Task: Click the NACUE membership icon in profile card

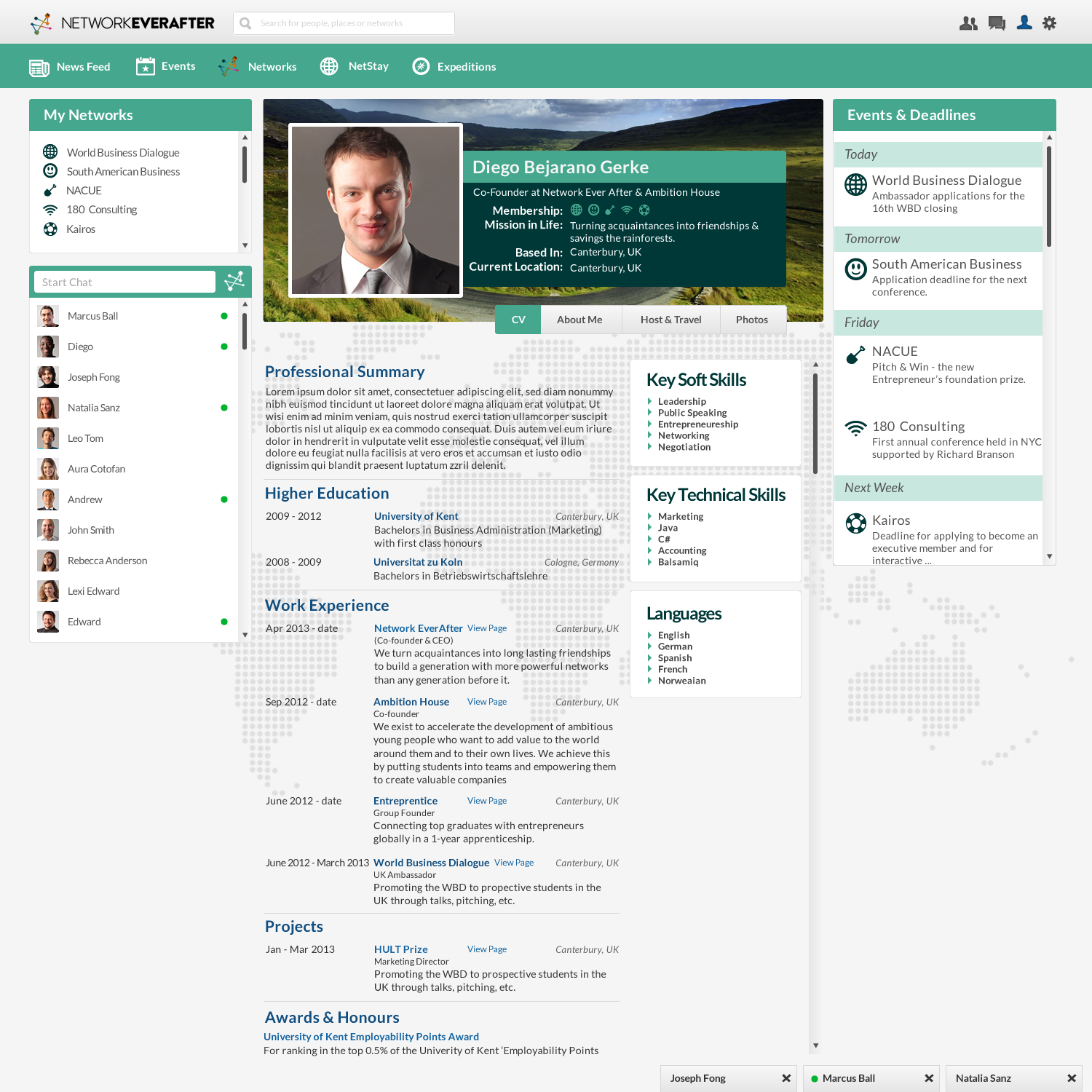Action: pos(610,210)
